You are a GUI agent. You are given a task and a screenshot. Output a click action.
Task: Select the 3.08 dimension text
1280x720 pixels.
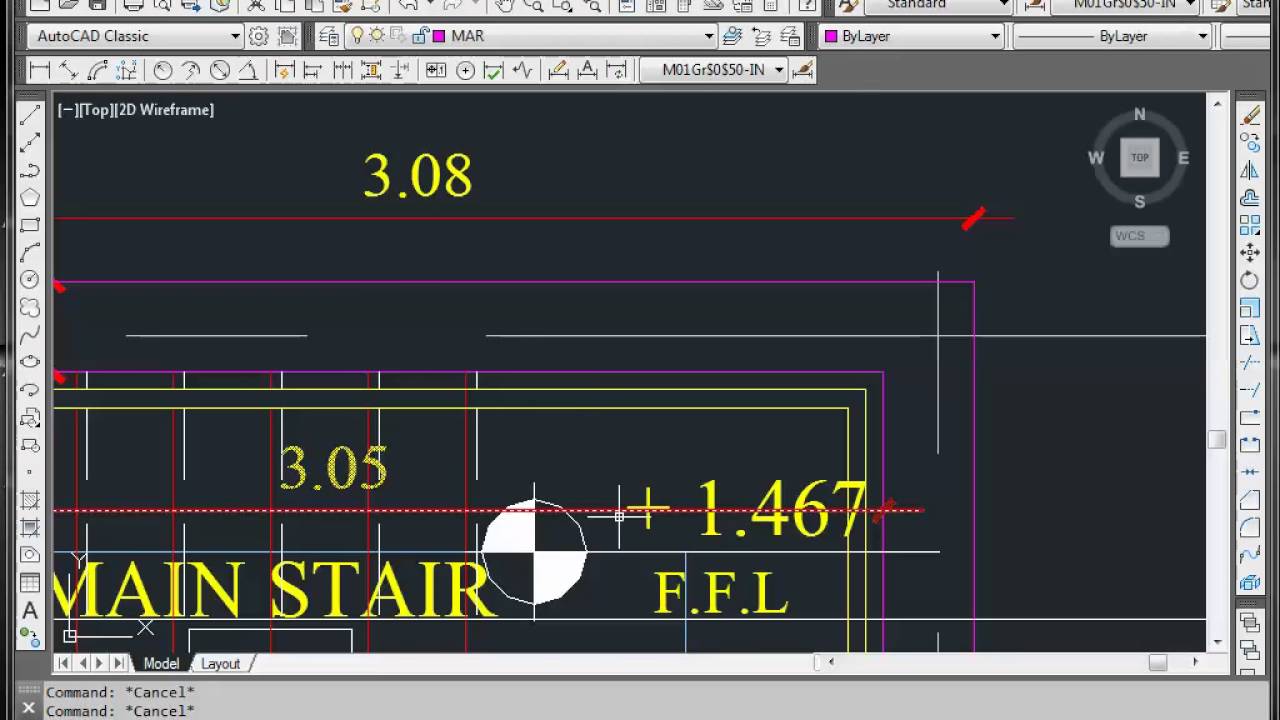(417, 176)
